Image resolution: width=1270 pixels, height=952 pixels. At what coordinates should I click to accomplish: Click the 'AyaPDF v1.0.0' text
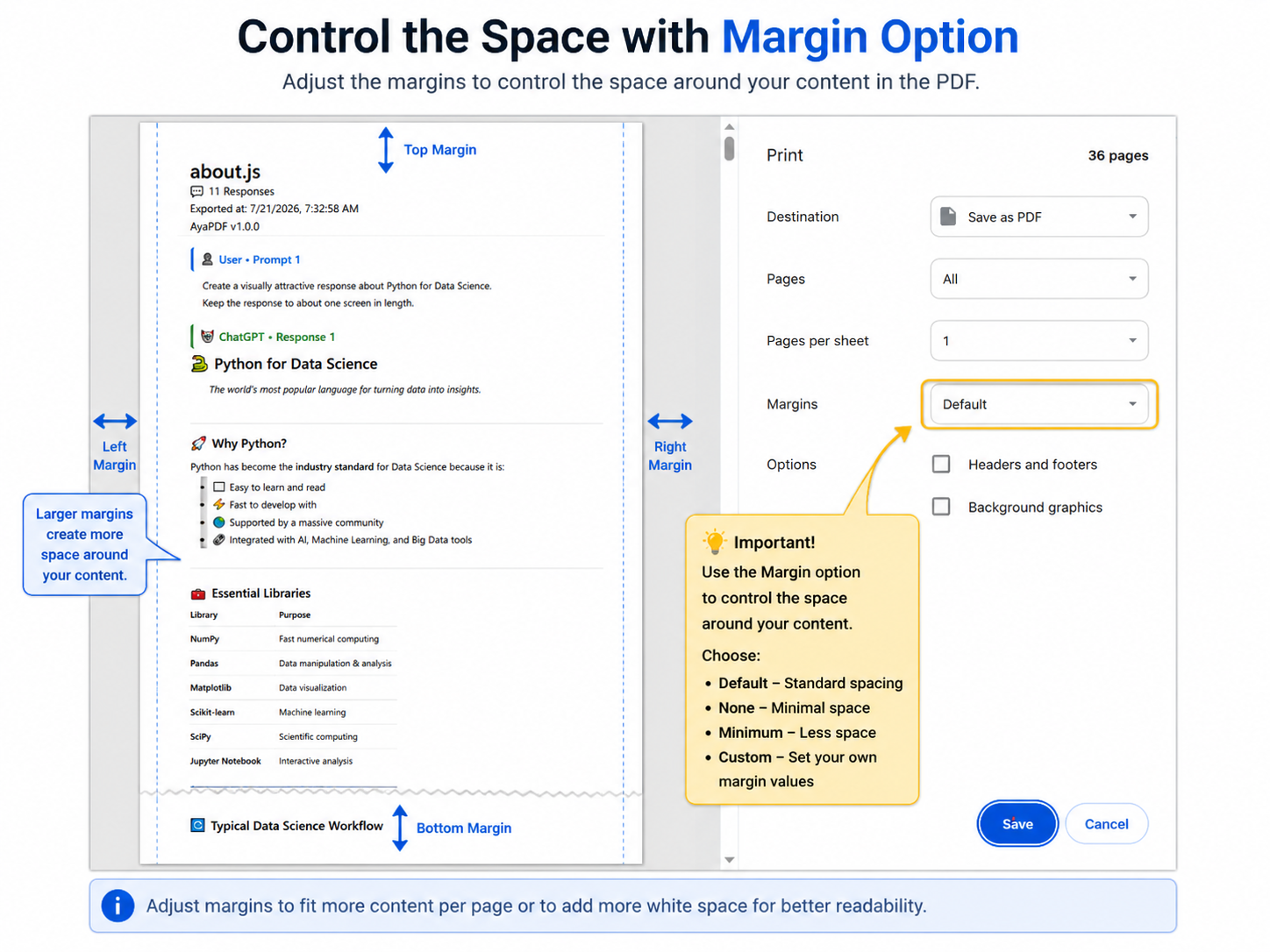[225, 226]
